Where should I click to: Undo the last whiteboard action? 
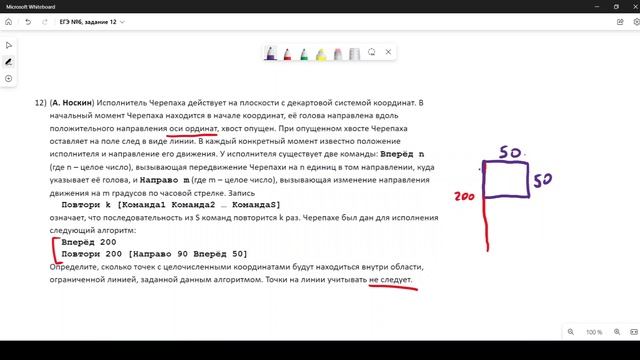click(28, 22)
